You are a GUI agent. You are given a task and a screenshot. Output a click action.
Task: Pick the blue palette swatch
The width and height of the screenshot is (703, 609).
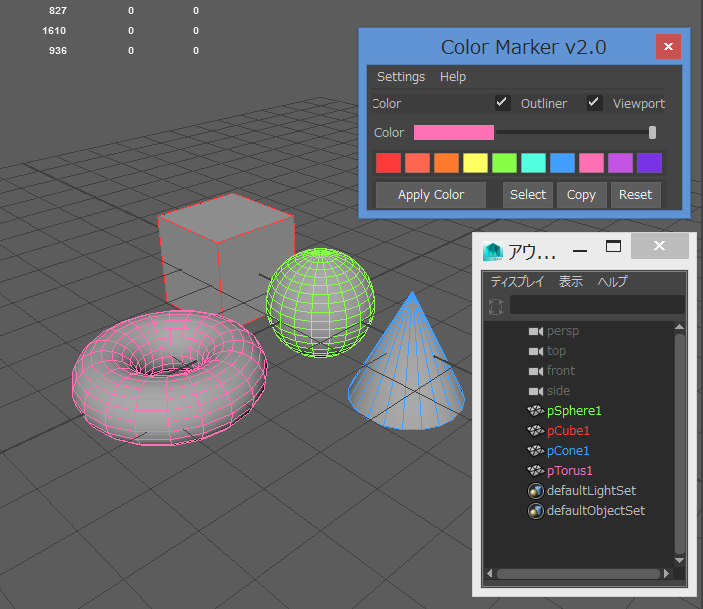pyautogui.click(x=562, y=163)
